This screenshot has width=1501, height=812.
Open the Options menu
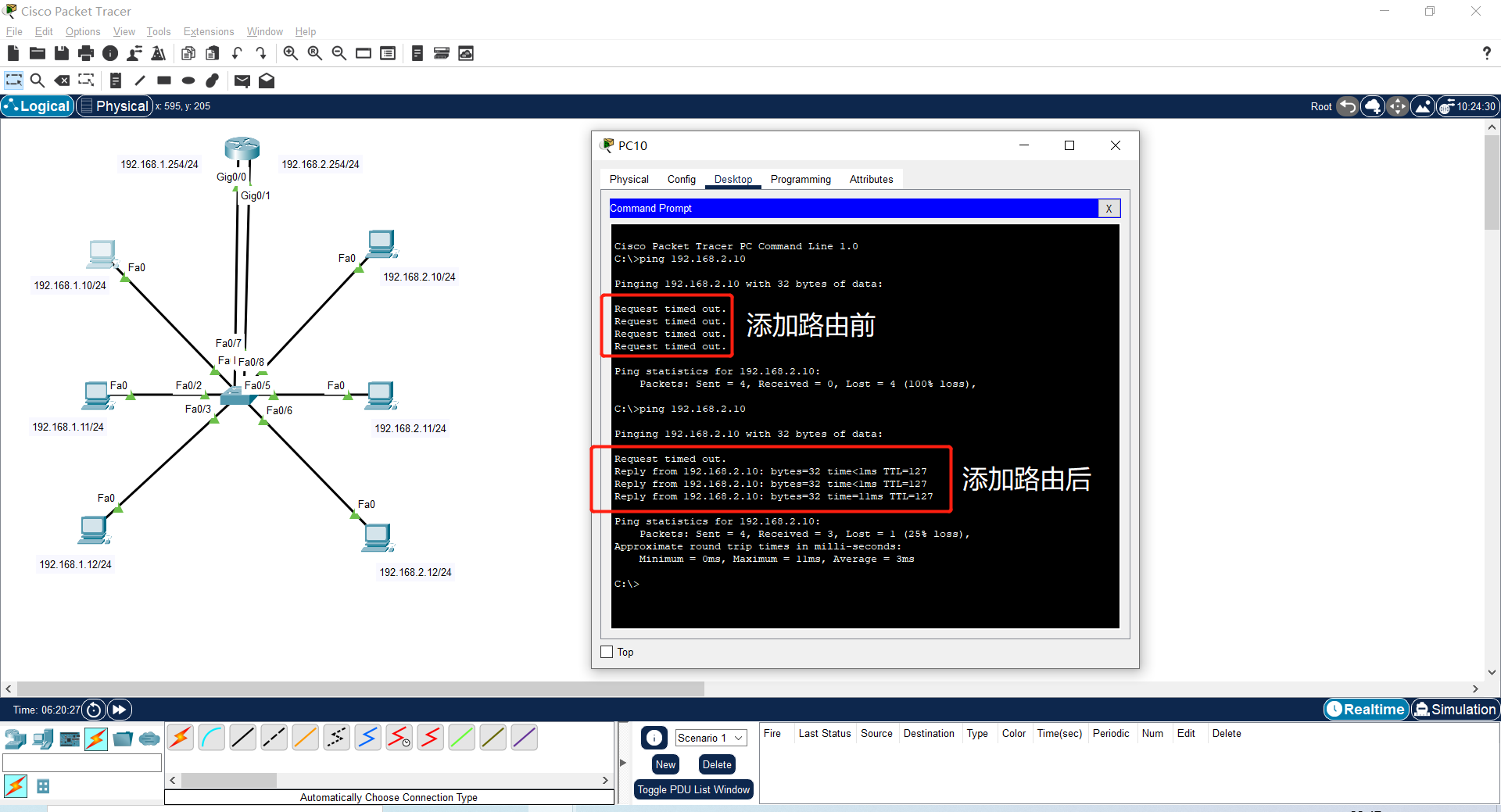[x=83, y=31]
